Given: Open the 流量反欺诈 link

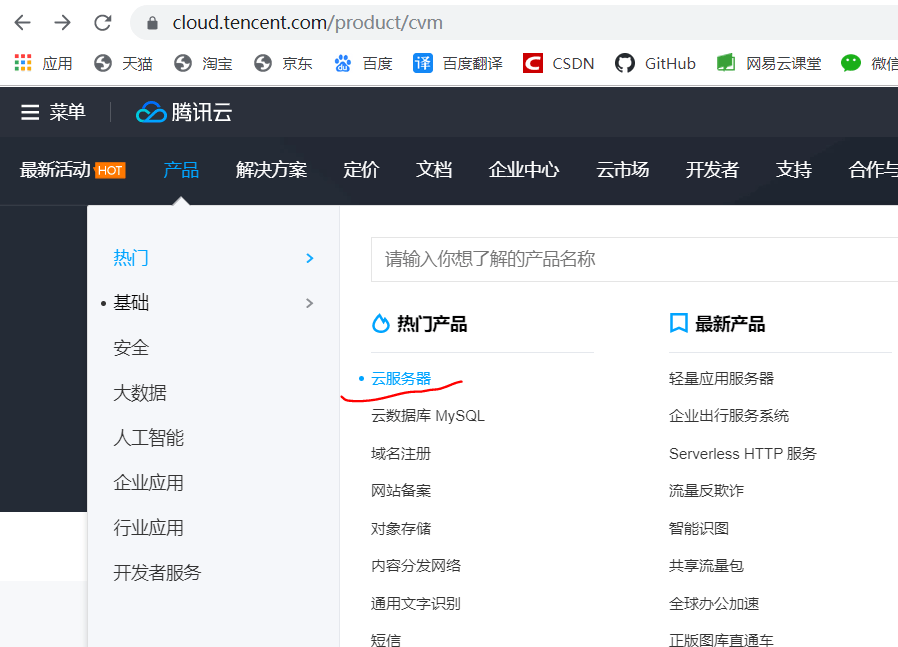Looking at the screenshot, I should tap(706, 491).
